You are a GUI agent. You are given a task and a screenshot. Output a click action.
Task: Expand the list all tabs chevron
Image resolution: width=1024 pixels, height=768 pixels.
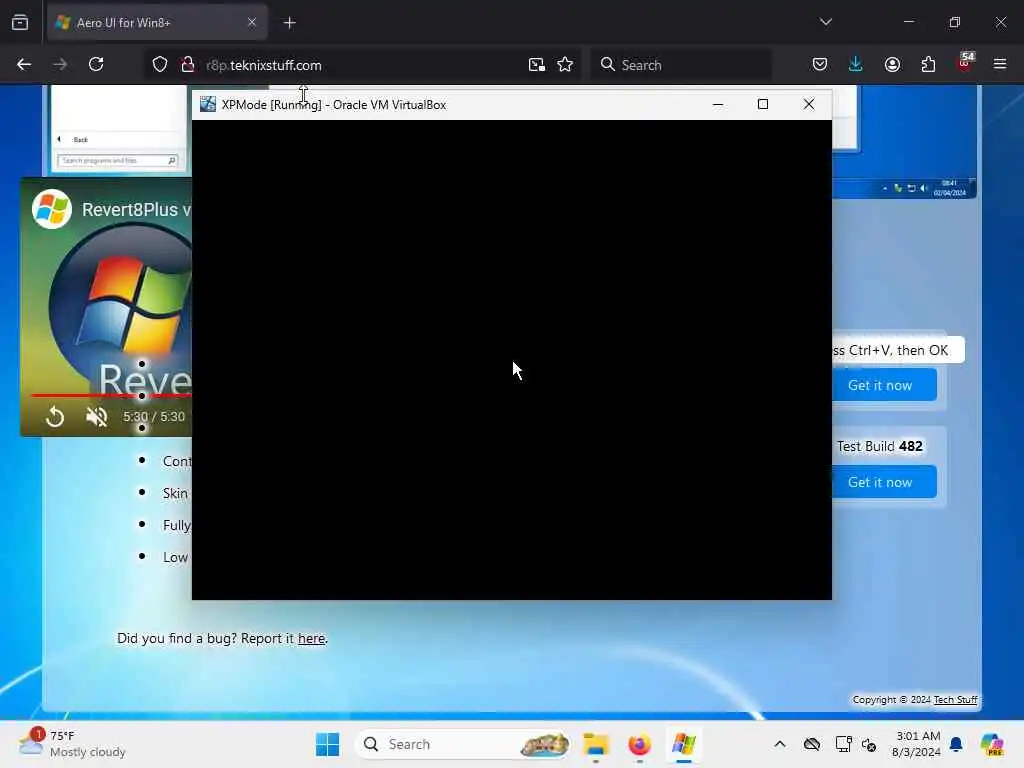click(x=825, y=22)
